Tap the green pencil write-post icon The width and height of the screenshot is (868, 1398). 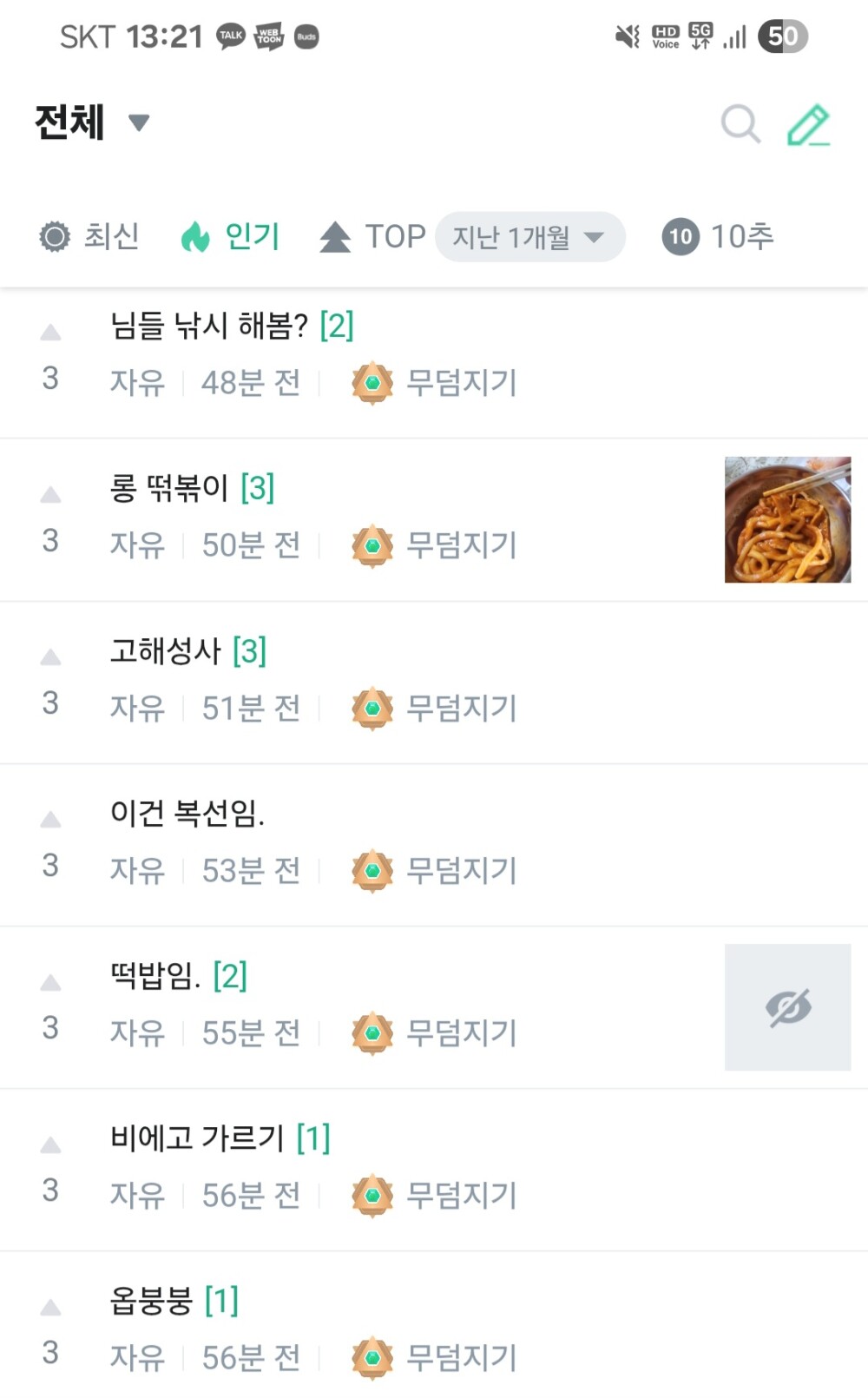tap(808, 125)
